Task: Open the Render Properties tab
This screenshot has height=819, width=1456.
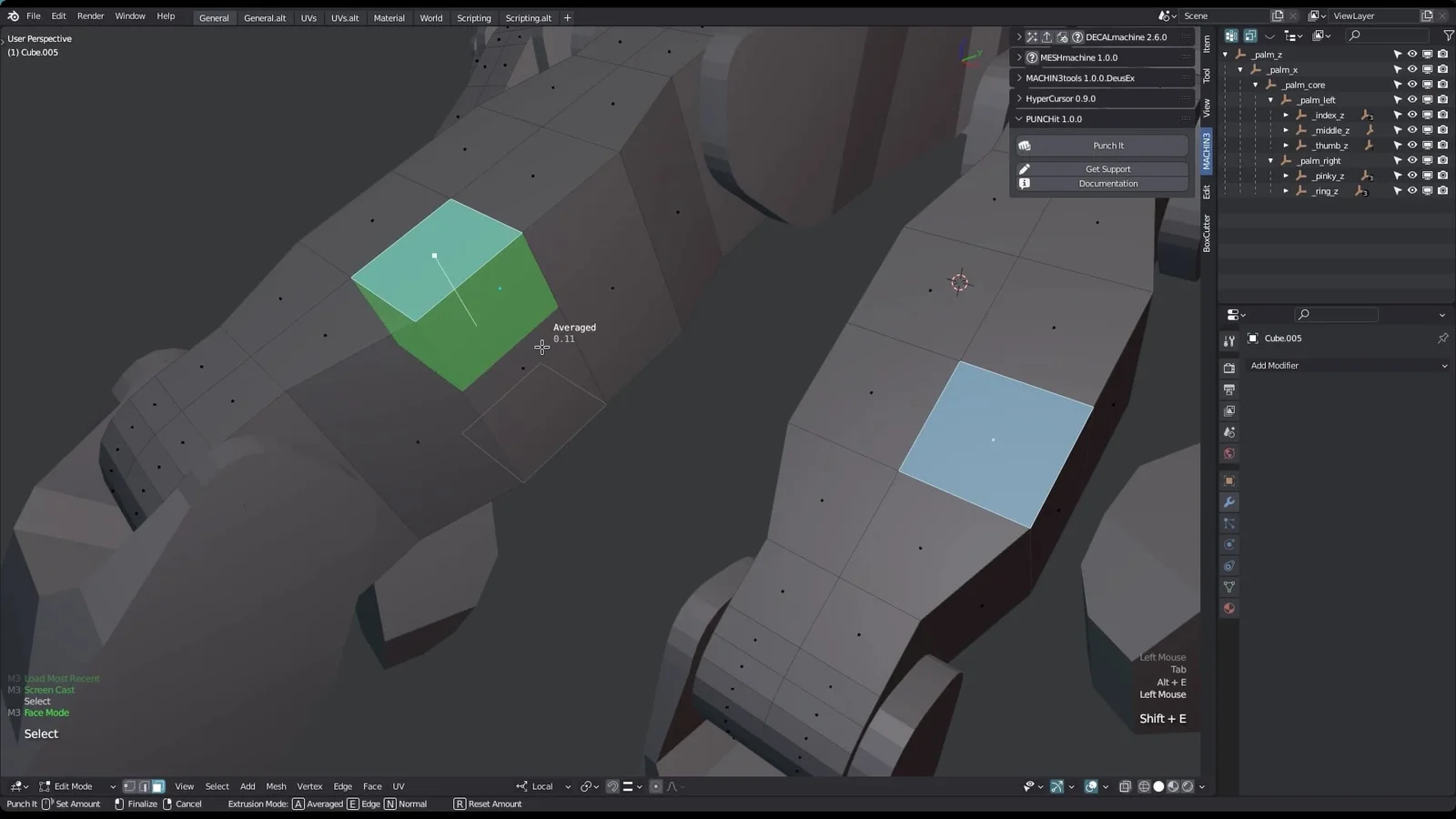Action: 1229,367
